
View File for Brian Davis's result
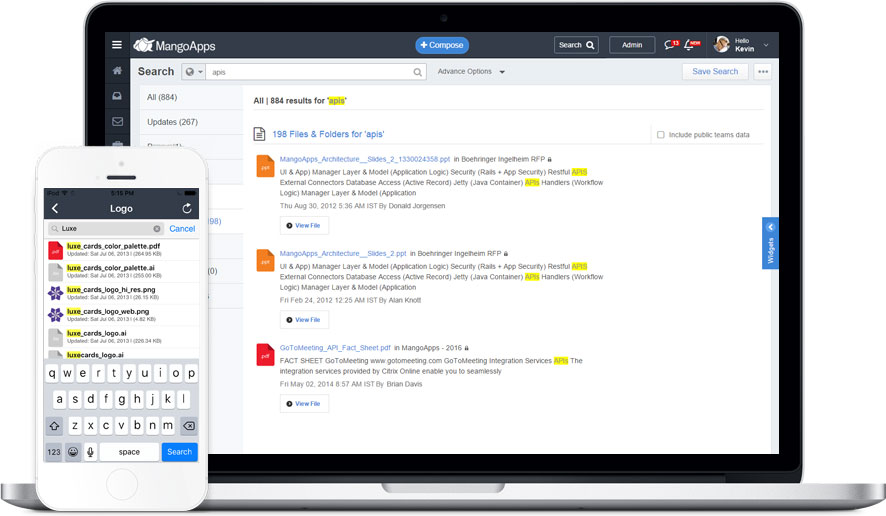304,404
